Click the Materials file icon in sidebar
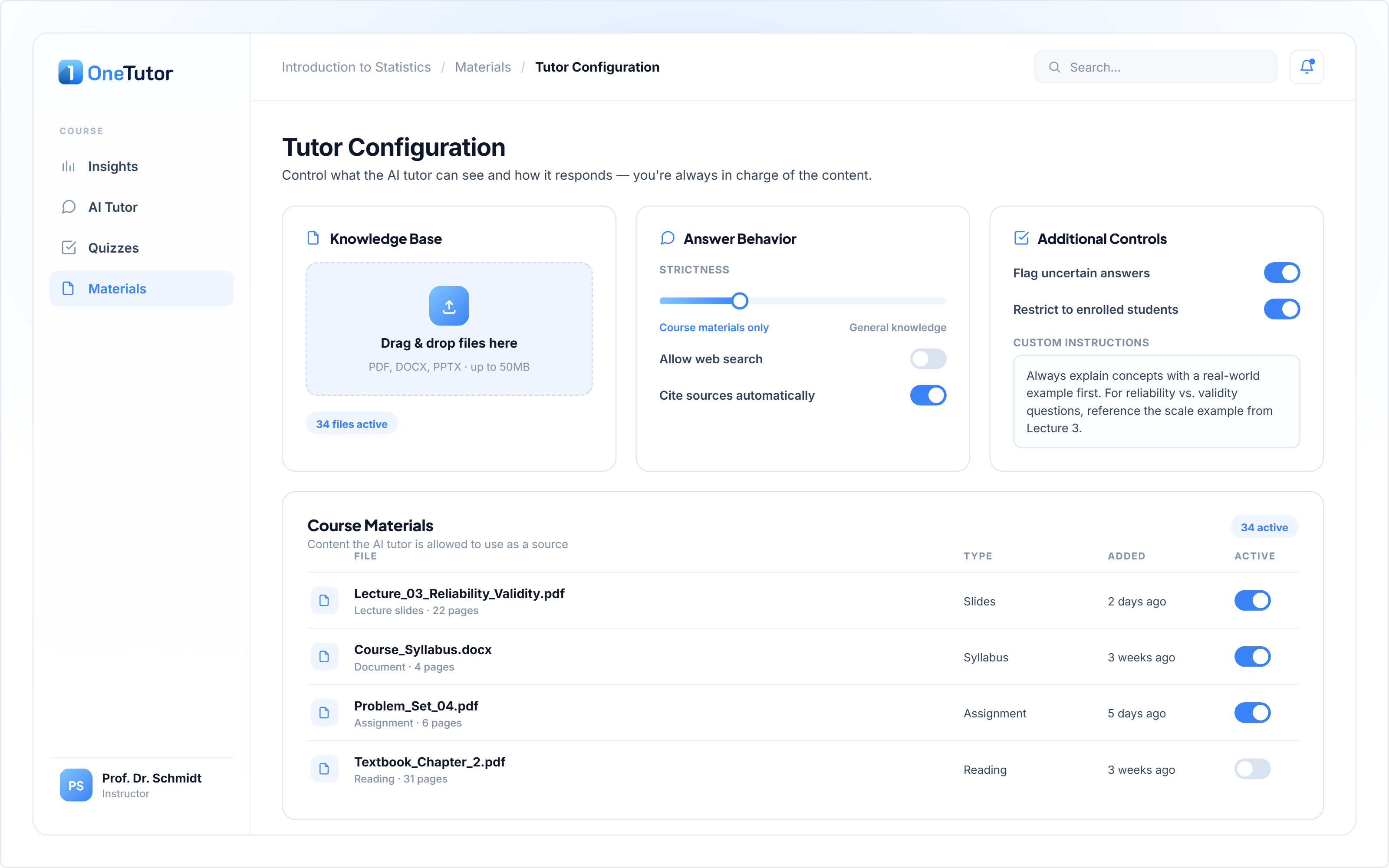 click(x=68, y=288)
